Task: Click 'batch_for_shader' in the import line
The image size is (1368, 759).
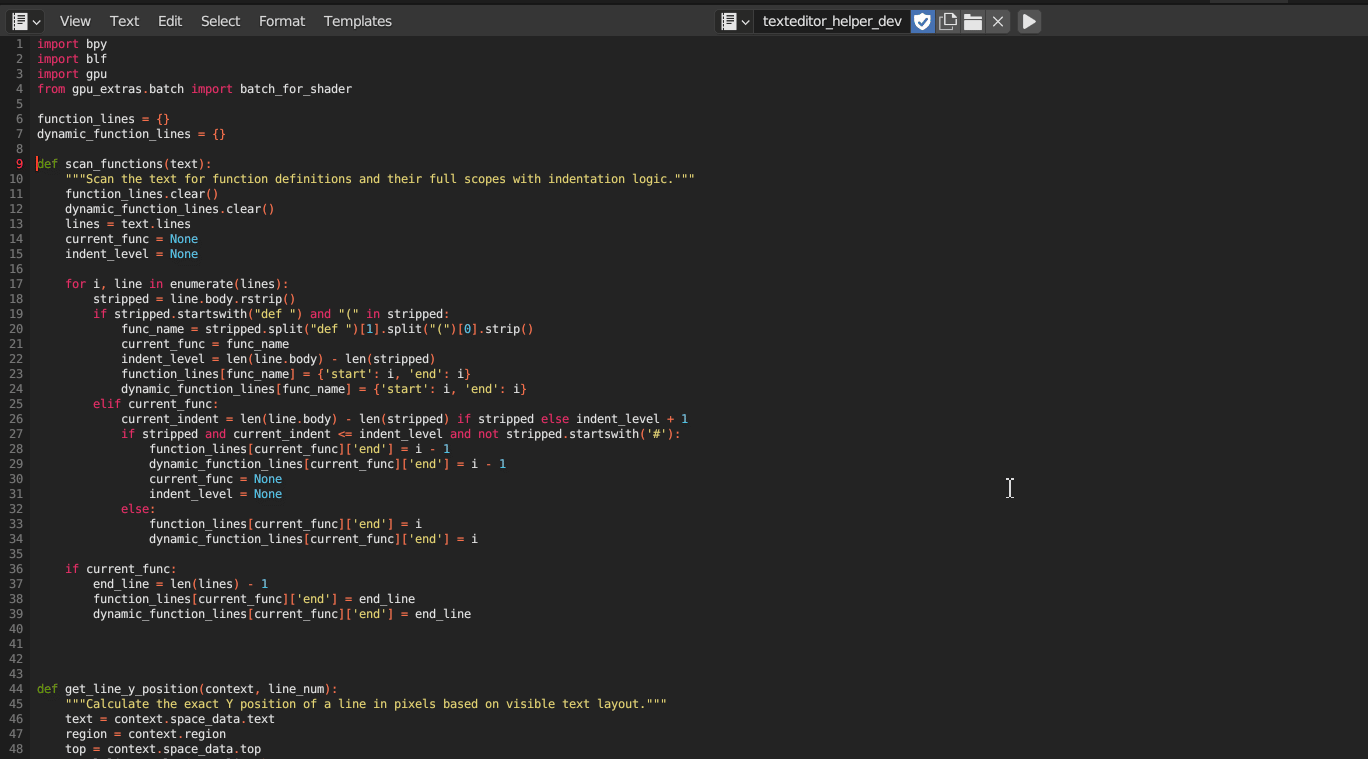Action: point(296,89)
